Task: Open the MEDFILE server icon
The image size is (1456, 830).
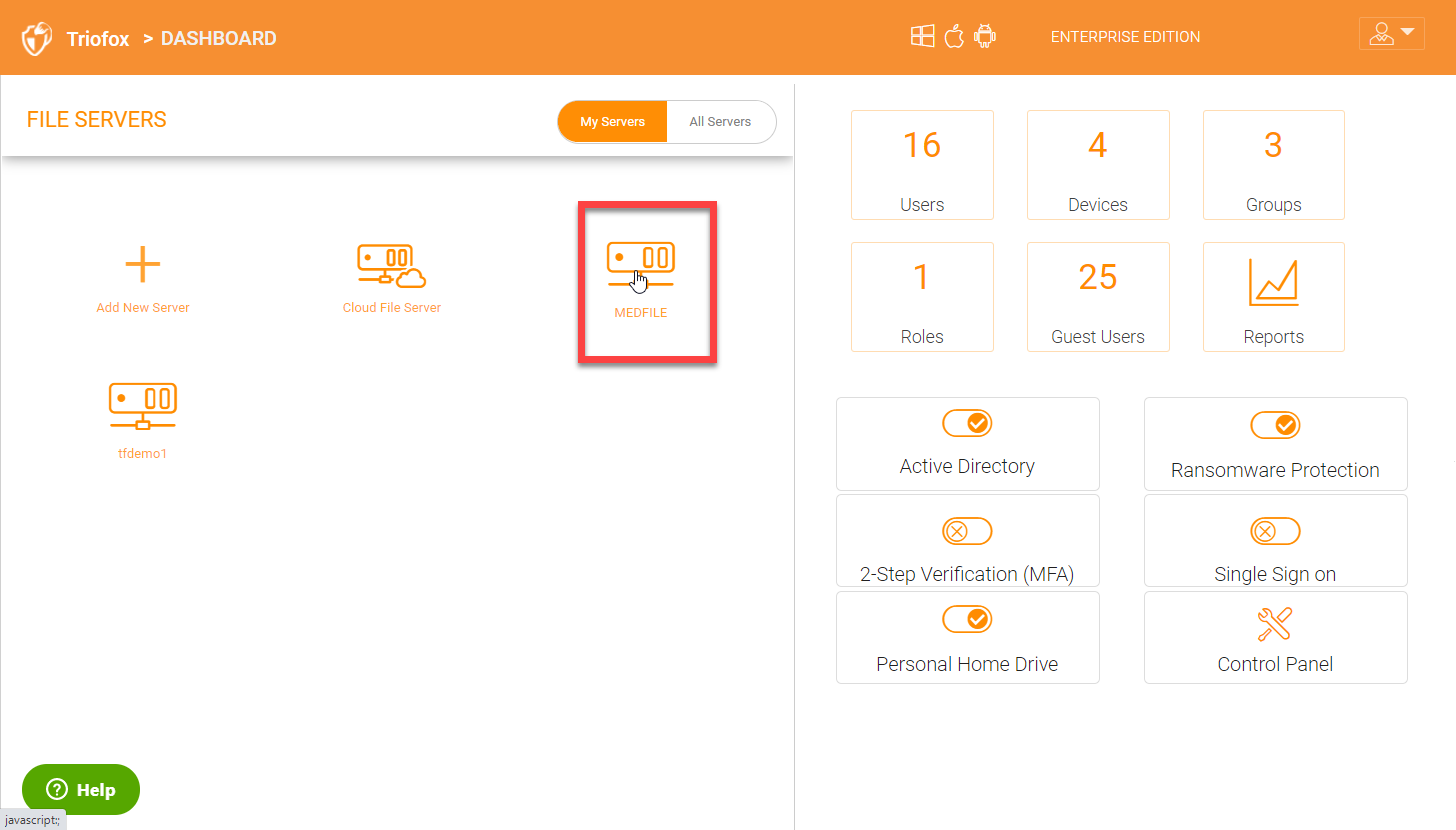Action: tap(641, 266)
